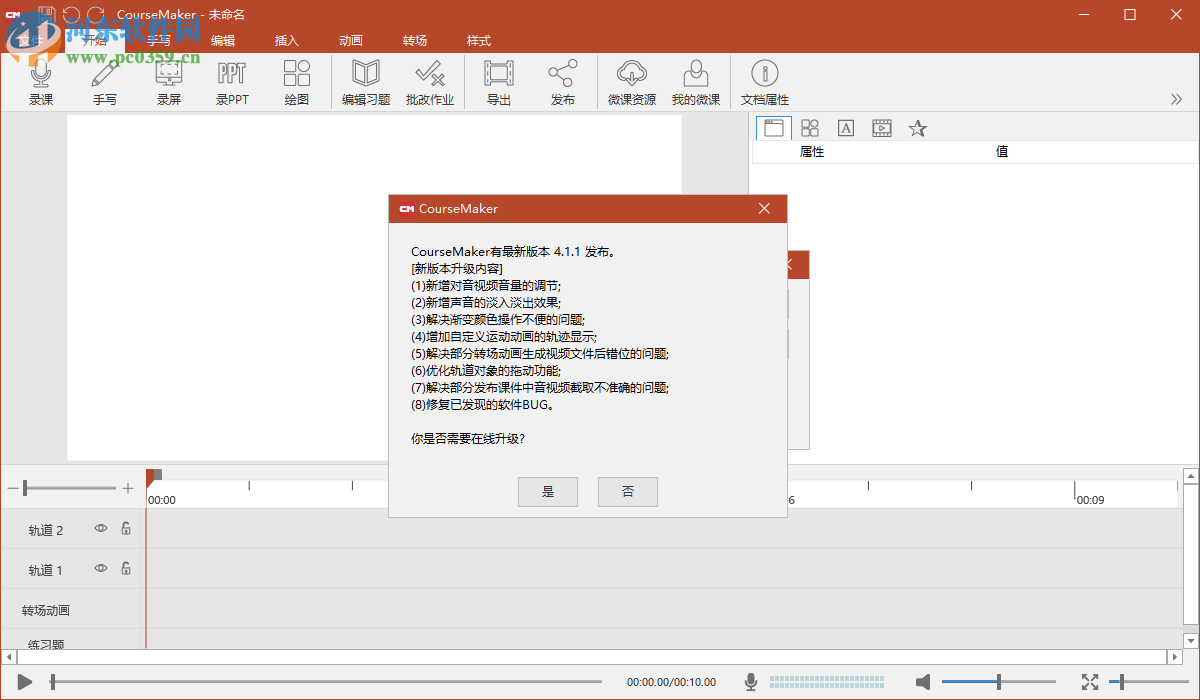Open the 导出 export tool

(x=498, y=82)
